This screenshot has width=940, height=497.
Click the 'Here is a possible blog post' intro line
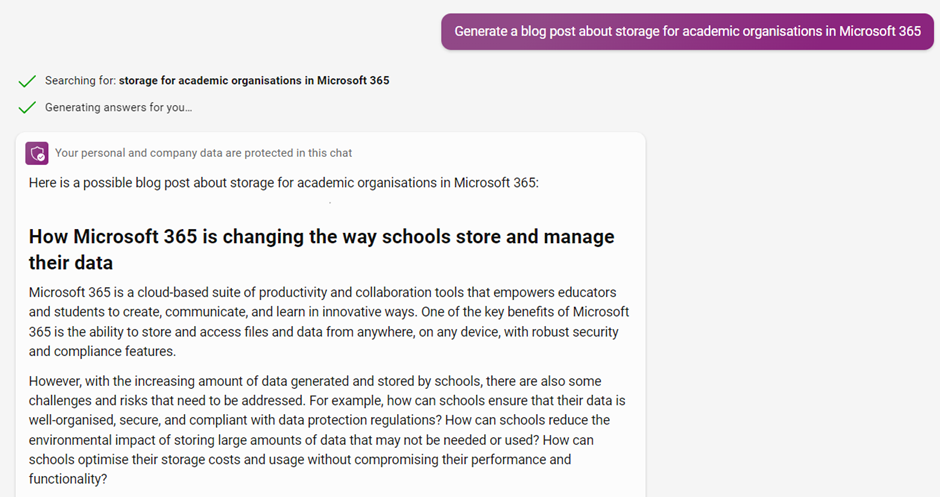pyautogui.click(x=283, y=183)
